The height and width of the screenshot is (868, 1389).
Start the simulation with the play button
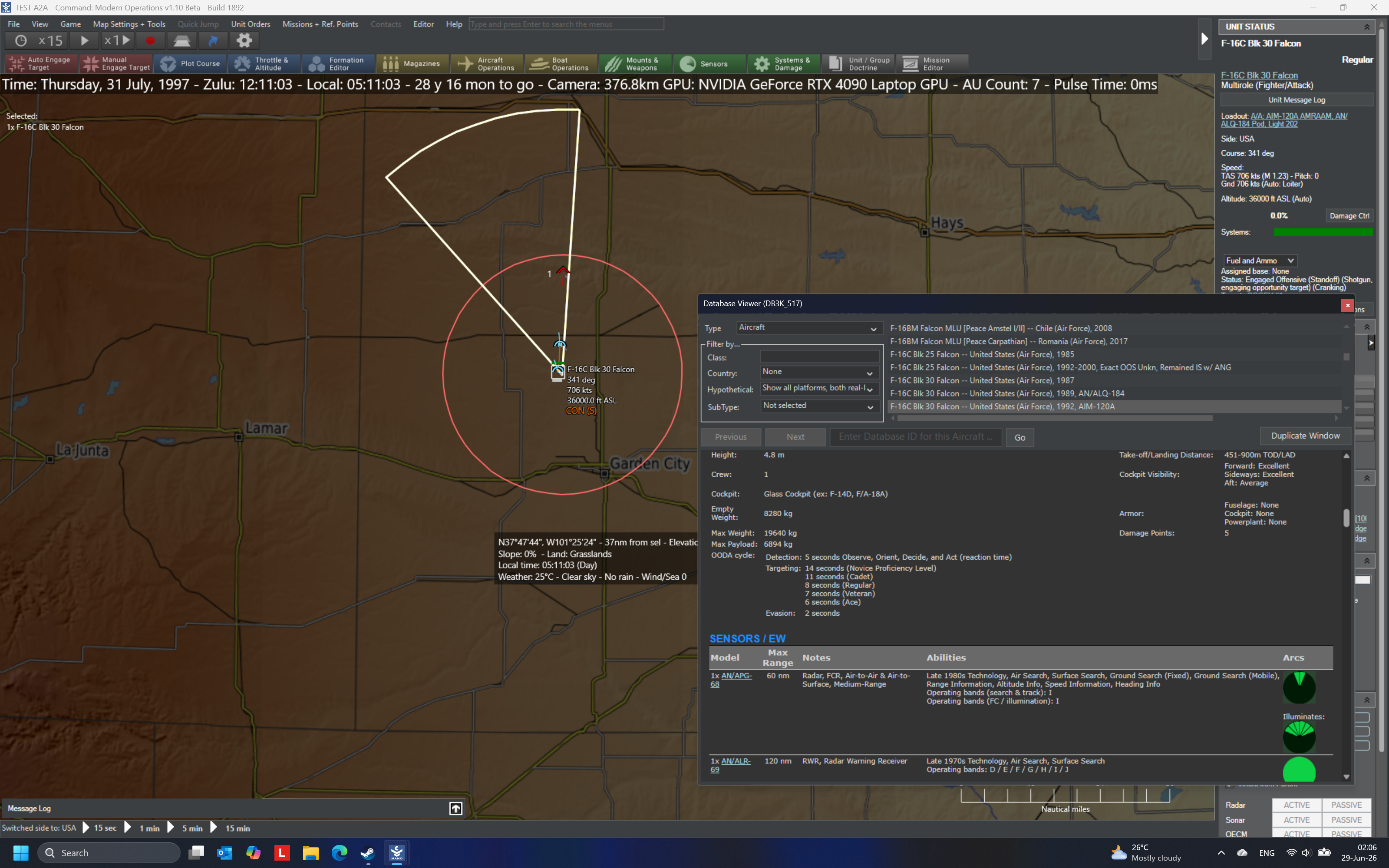pyautogui.click(x=84, y=41)
